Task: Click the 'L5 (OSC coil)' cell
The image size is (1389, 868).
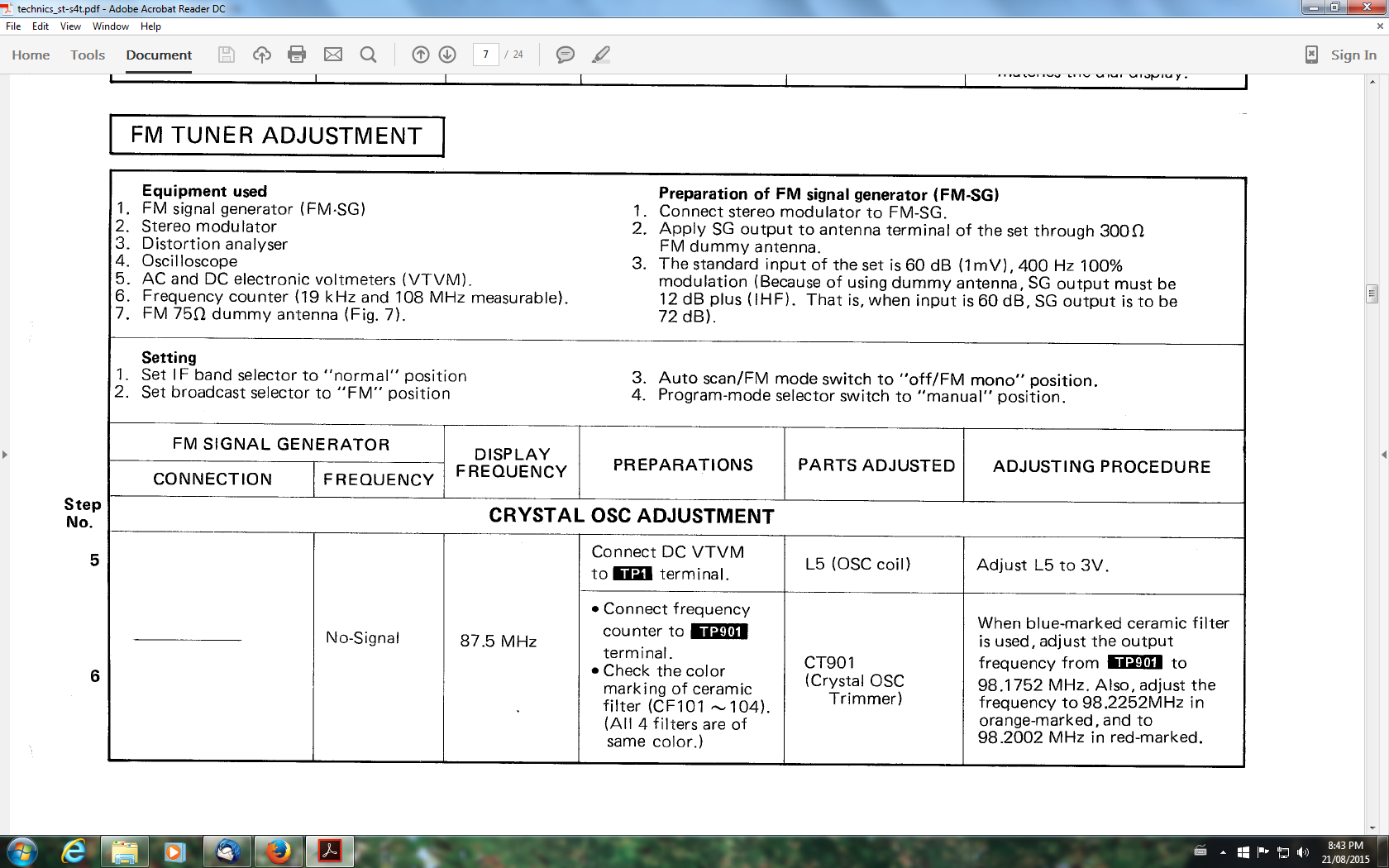Action: [858, 564]
